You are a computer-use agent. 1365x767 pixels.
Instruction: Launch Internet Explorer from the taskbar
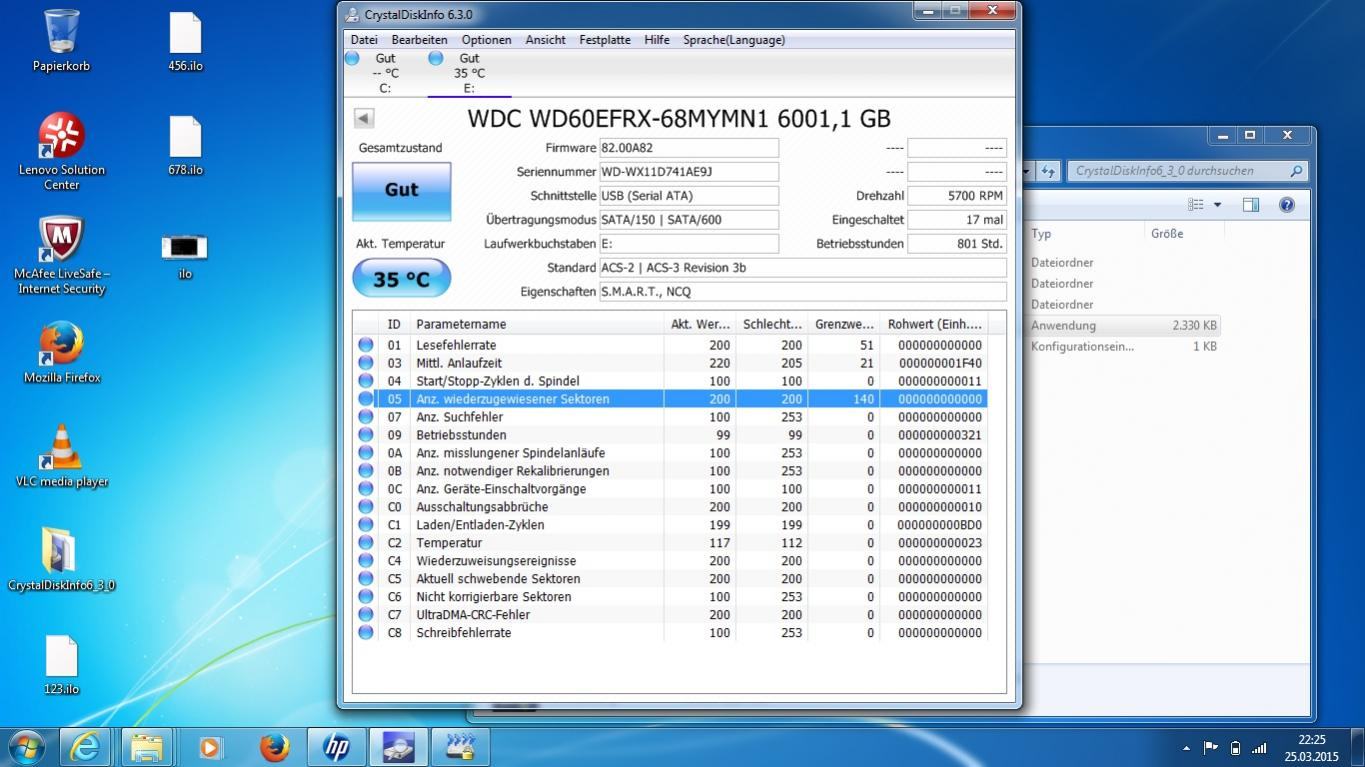[85, 747]
